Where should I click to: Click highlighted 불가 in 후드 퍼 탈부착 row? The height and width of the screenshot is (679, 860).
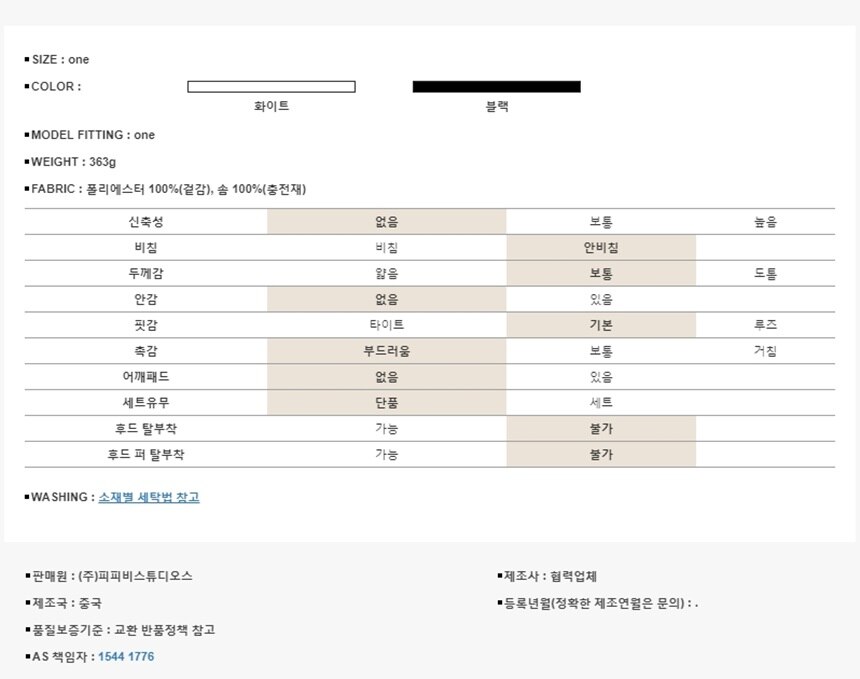coord(601,455)
